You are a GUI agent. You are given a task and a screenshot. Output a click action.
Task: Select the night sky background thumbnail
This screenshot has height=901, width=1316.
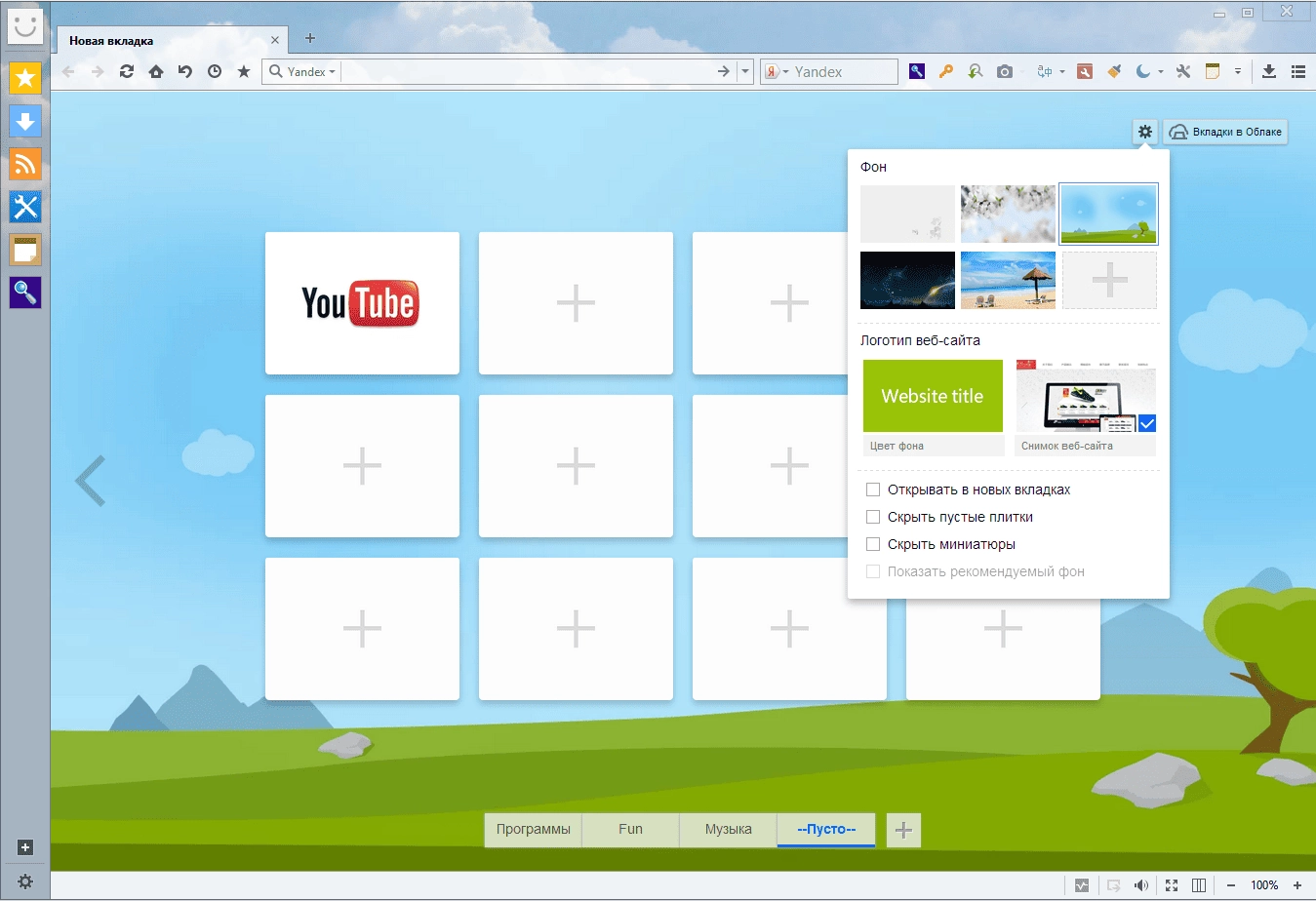point(907,280)
